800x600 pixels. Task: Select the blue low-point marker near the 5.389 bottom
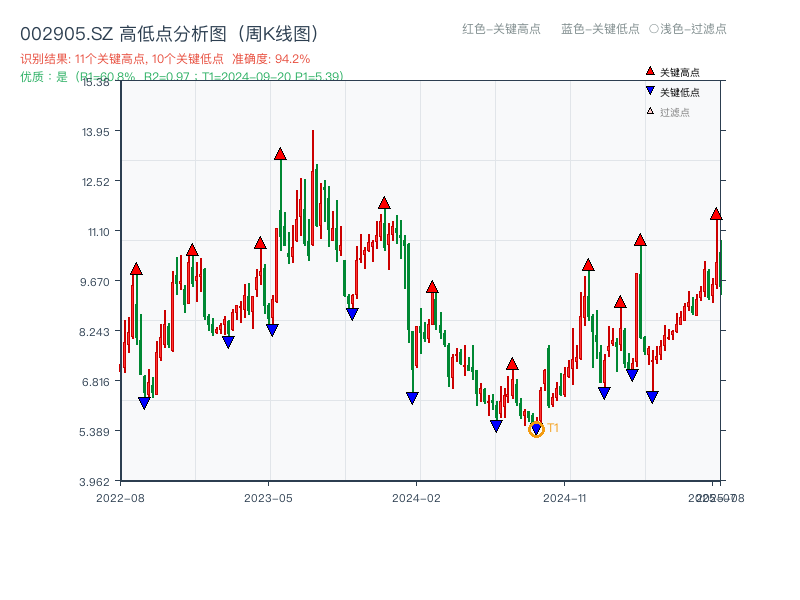(x=496, y=424)
